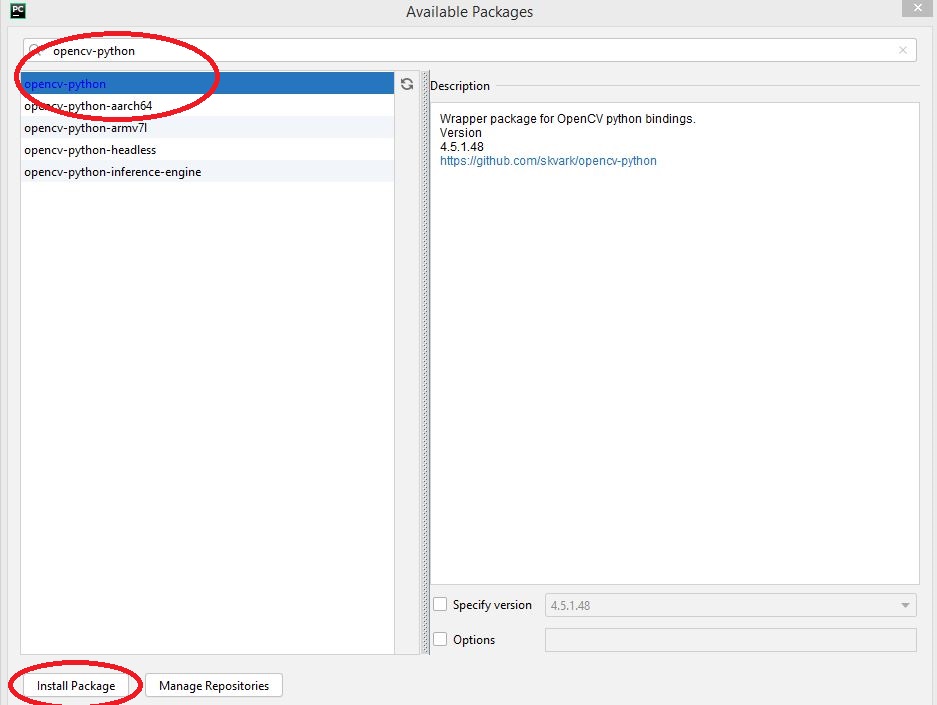Enable the Specify version checkbox
This screenshot has width=937, height=705.
pyautogui.click(x=439, y=605)
